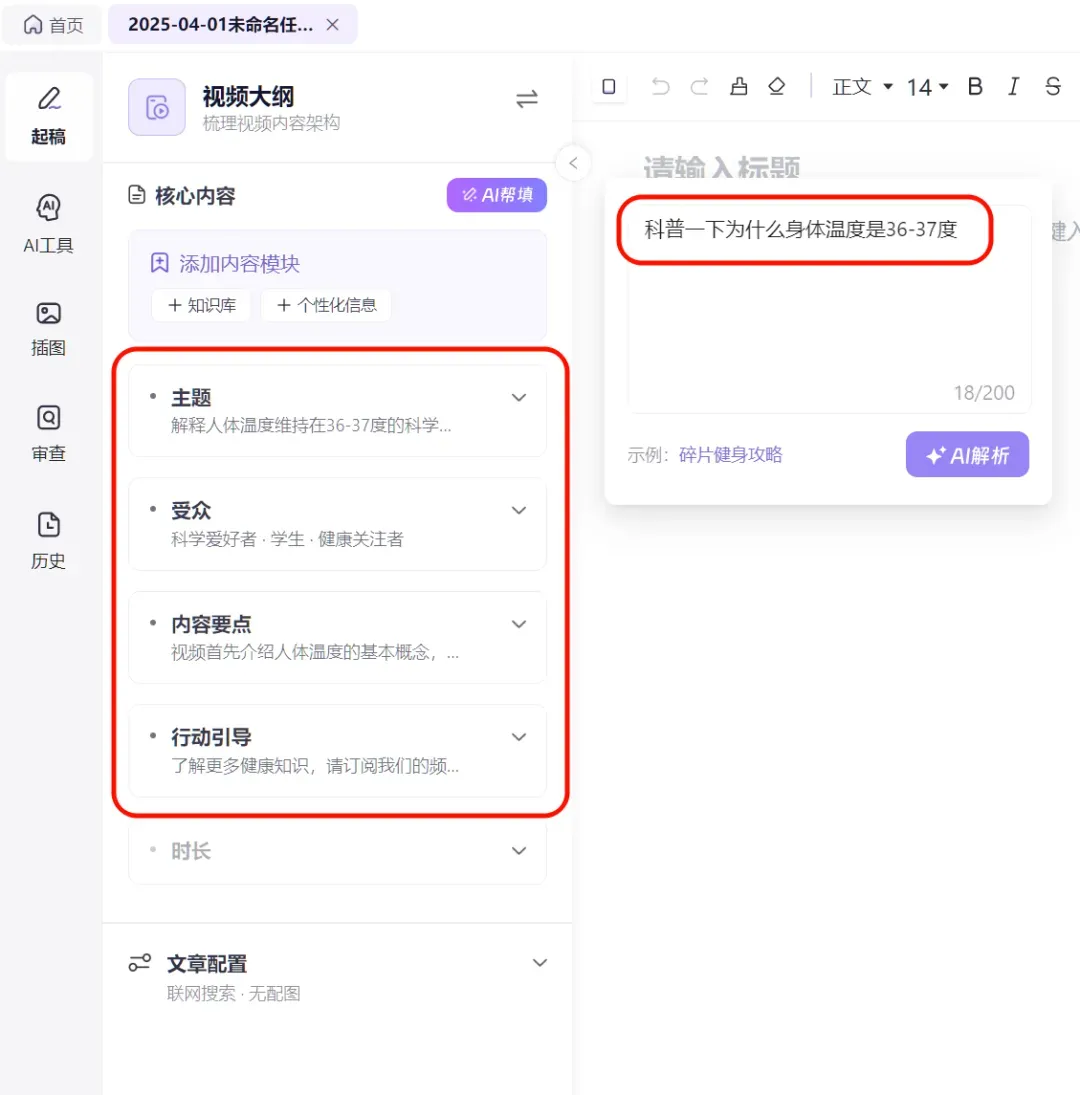
Task: Go to the 首页 home tab
Action: pos(53,25)
